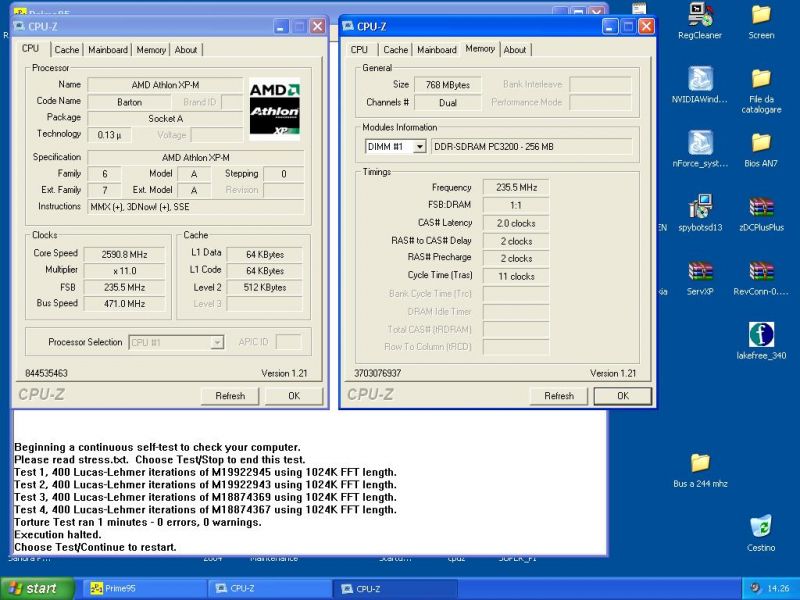Click the Multiplier x 11.0 field
This screenshot has height=600, width=800.
coord(124,270)
